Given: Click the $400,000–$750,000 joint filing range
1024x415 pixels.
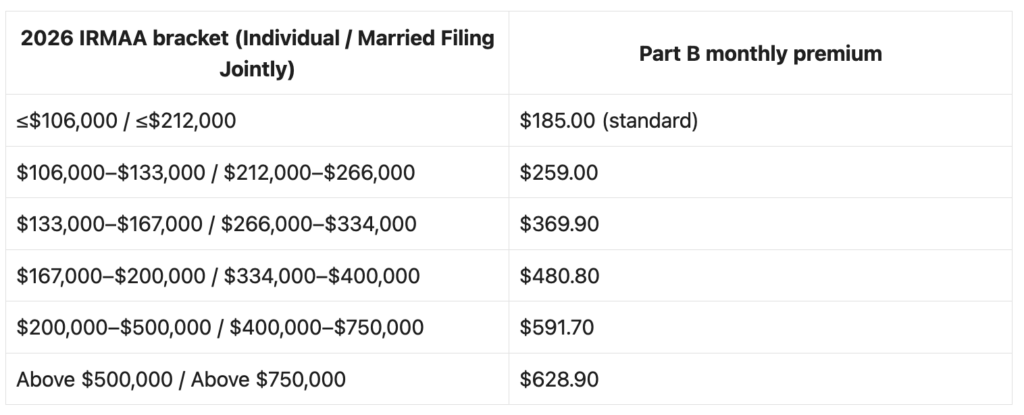Looking at the screenshot, I should click(x=327, y=327).
